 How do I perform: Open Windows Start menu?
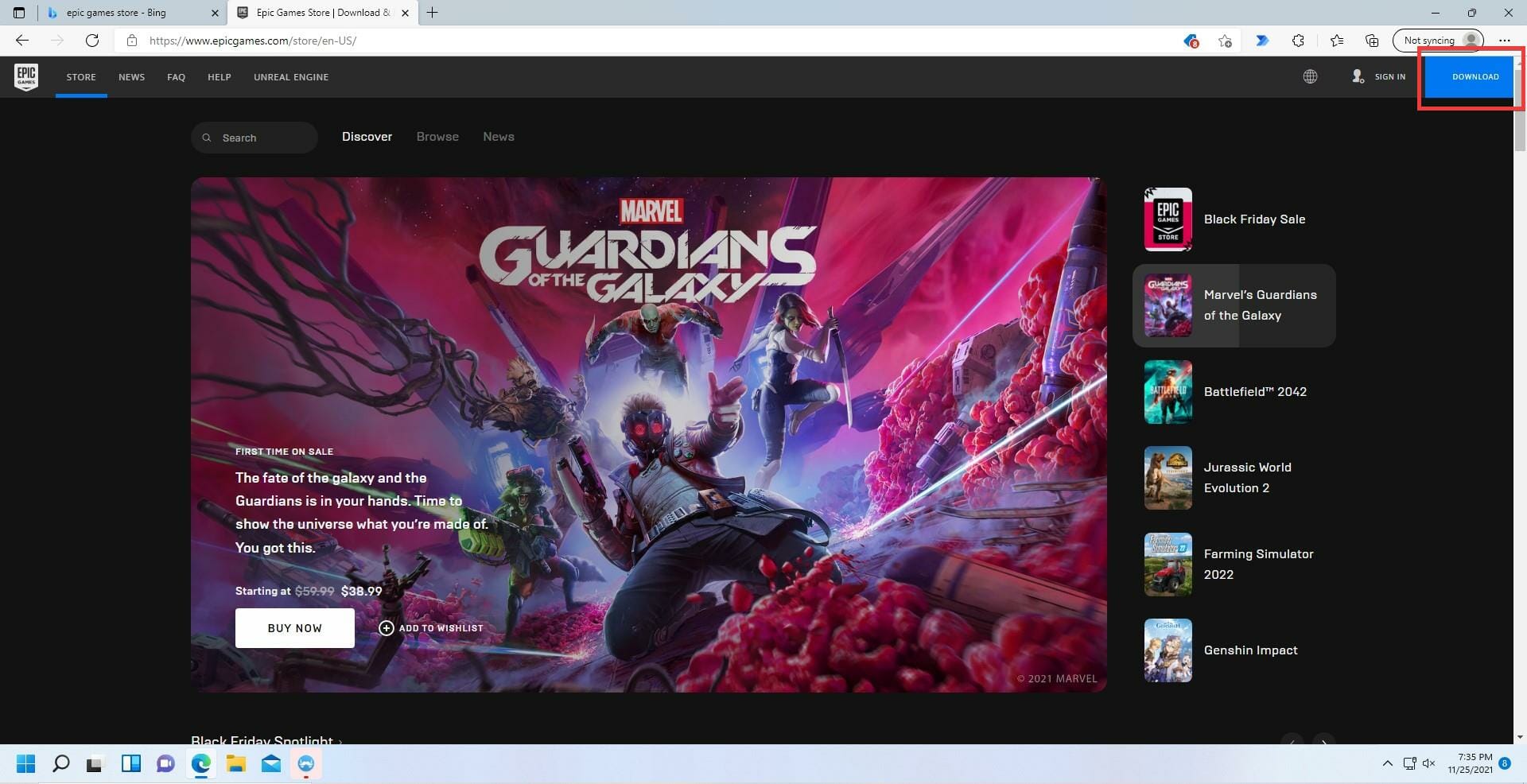25,764
